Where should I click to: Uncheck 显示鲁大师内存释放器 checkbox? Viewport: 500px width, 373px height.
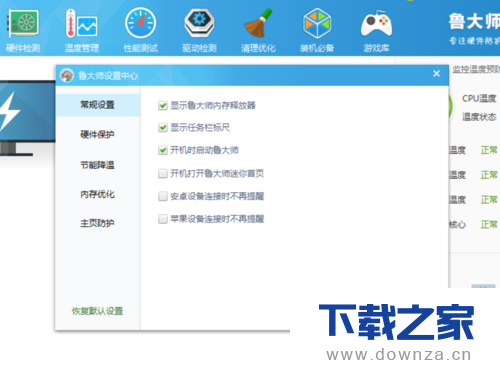tap(163, 106)
